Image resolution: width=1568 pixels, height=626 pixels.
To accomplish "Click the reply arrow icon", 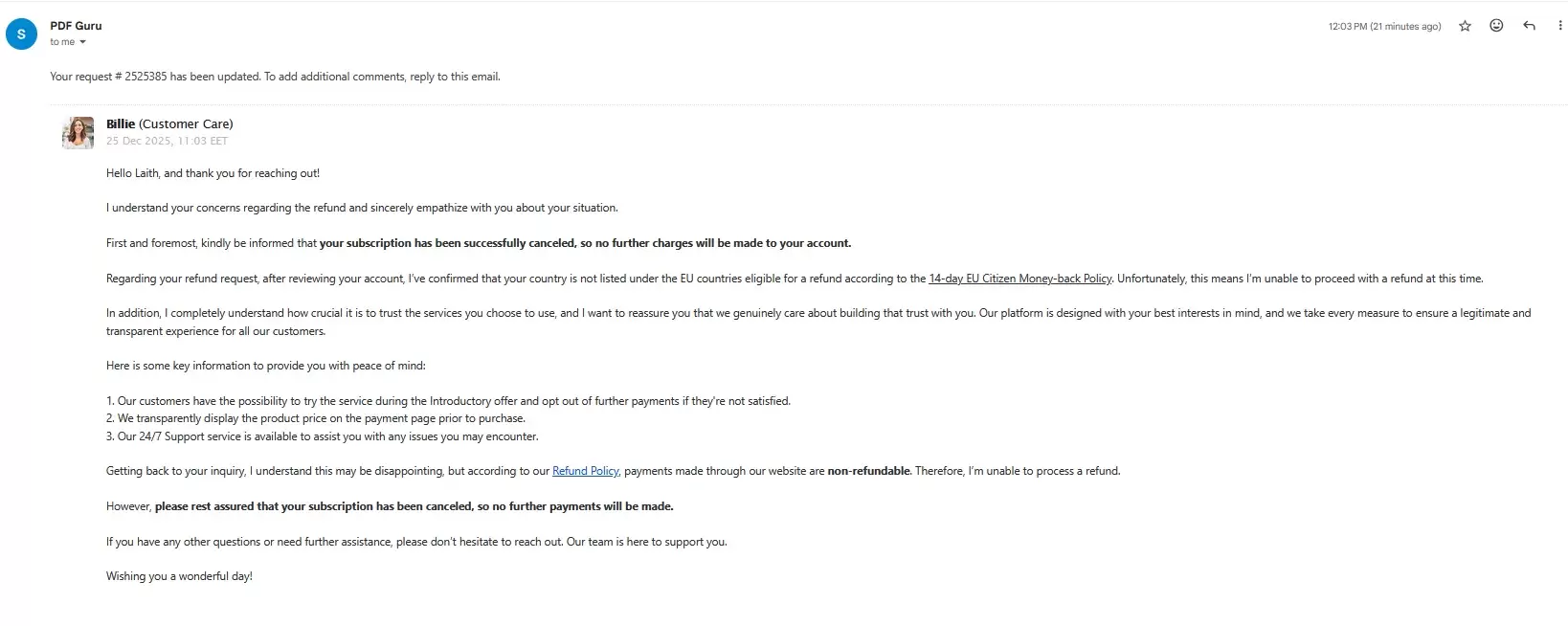I will pos(1529,26).
